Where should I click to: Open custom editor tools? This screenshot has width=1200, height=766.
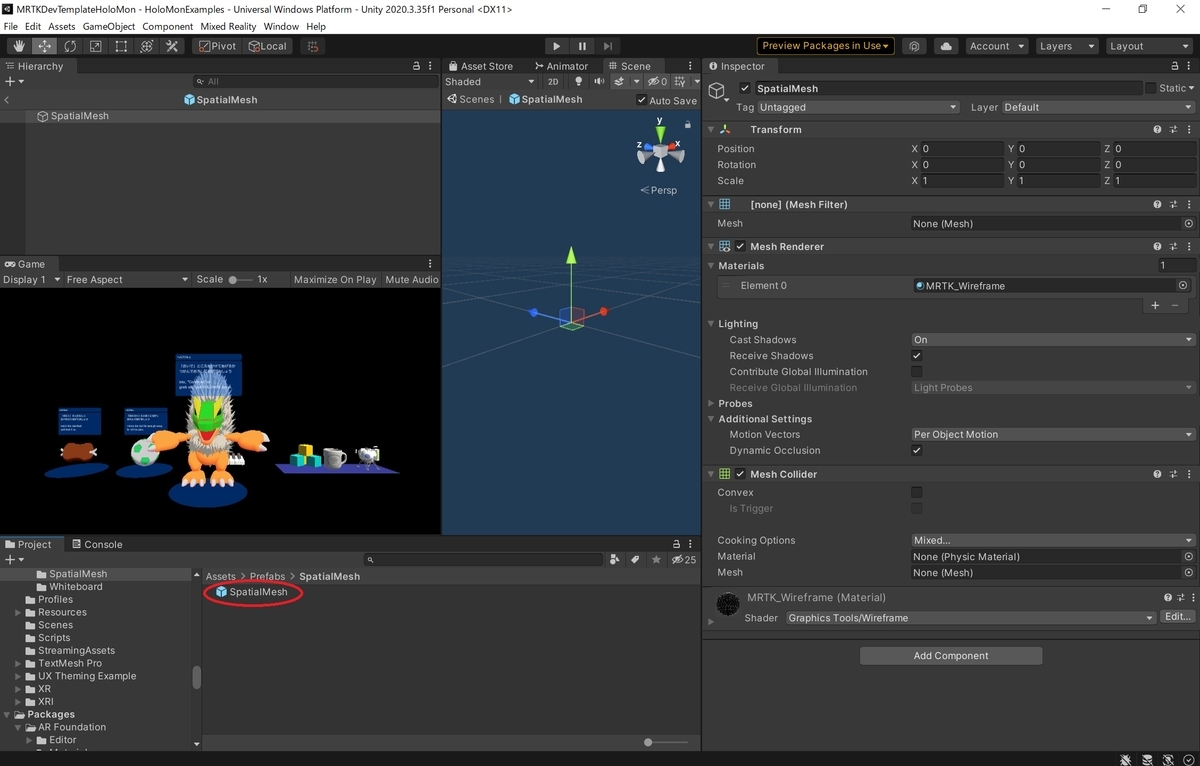tap(172, 46)
